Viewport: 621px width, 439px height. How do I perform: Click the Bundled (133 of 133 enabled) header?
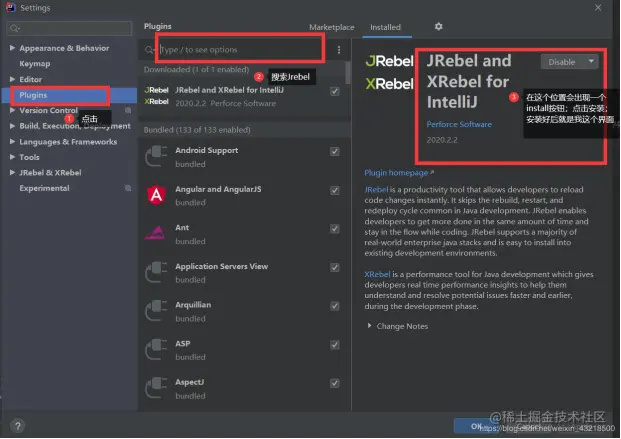coord(197,130)
